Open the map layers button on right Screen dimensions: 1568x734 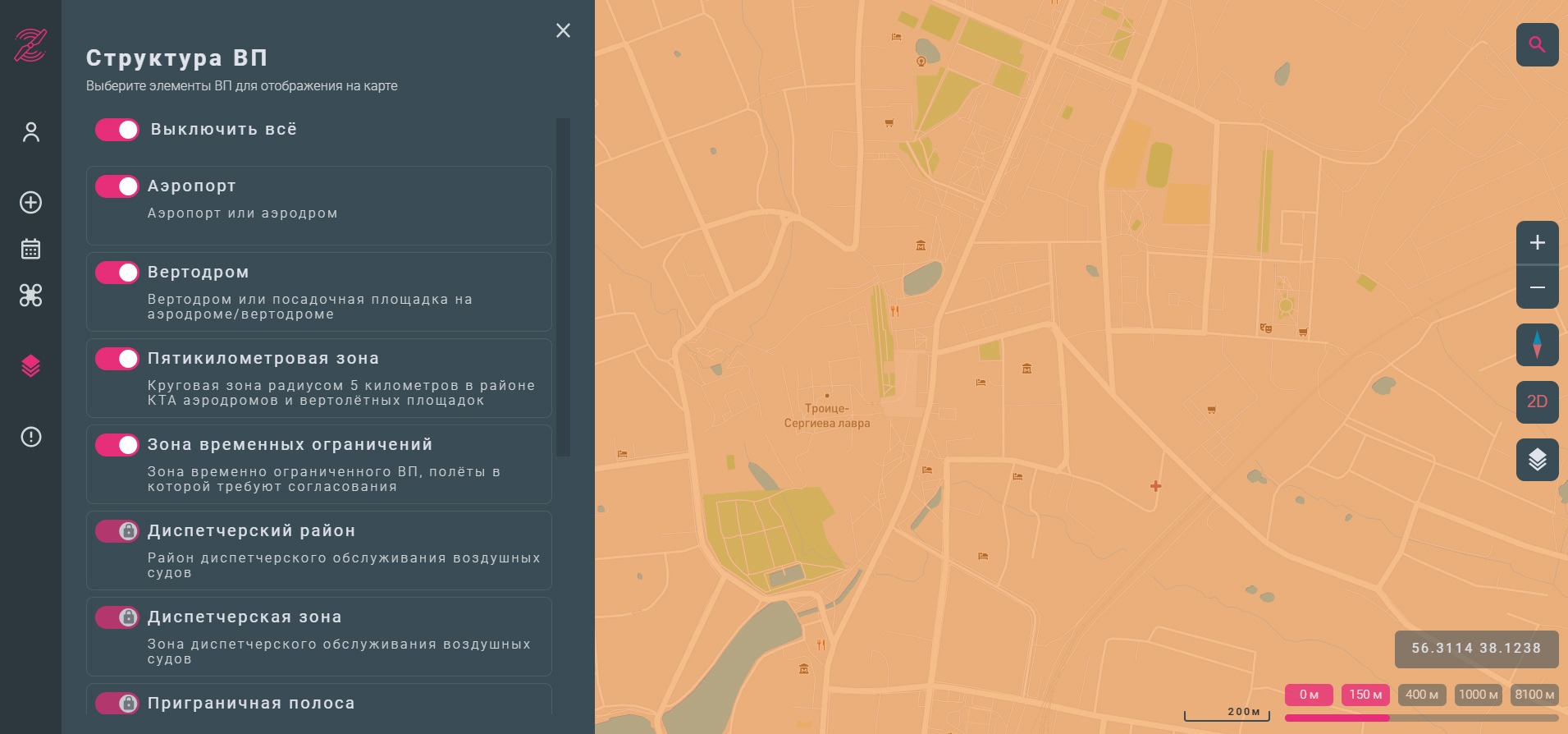1537,460
